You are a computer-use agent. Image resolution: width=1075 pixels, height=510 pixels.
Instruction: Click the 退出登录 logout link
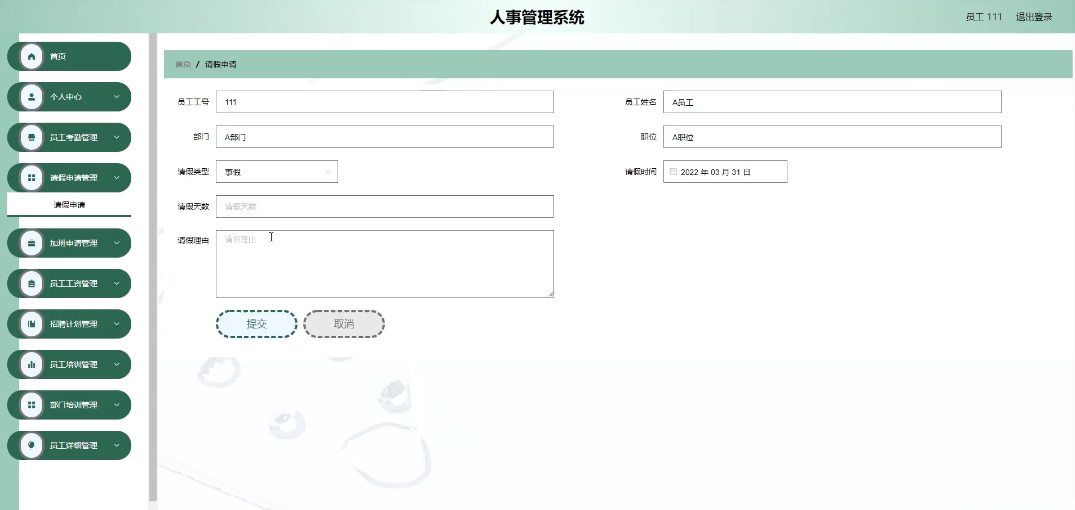coord(1034,17)
